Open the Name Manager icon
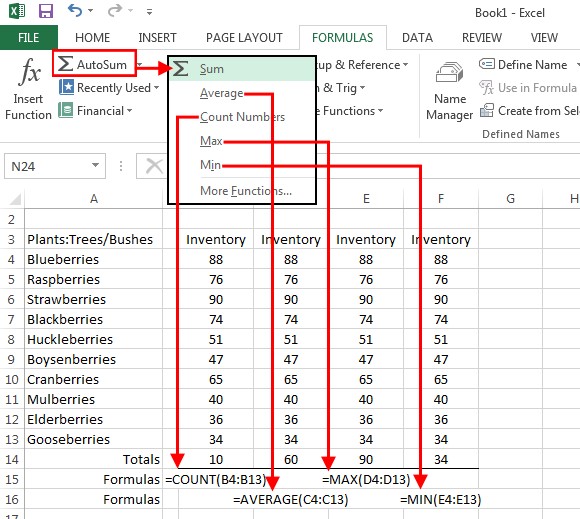The image size is (580, 519). pos(449,72)
